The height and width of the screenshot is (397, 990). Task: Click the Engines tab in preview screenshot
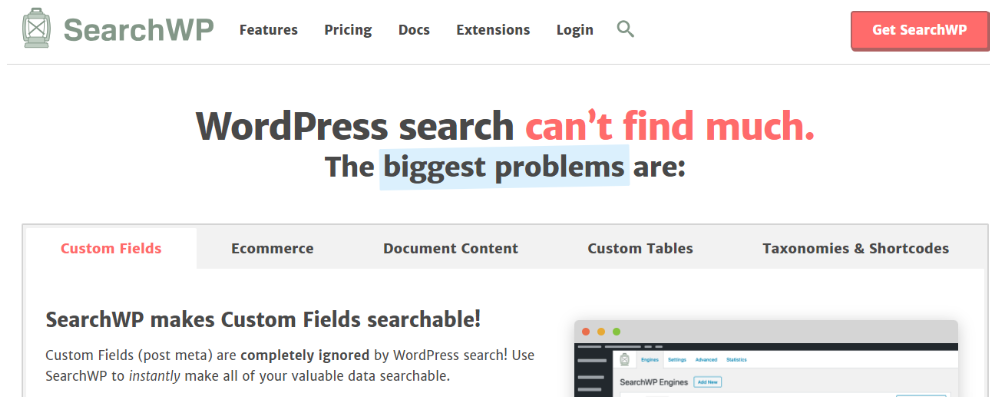click(x=650, y=360)
